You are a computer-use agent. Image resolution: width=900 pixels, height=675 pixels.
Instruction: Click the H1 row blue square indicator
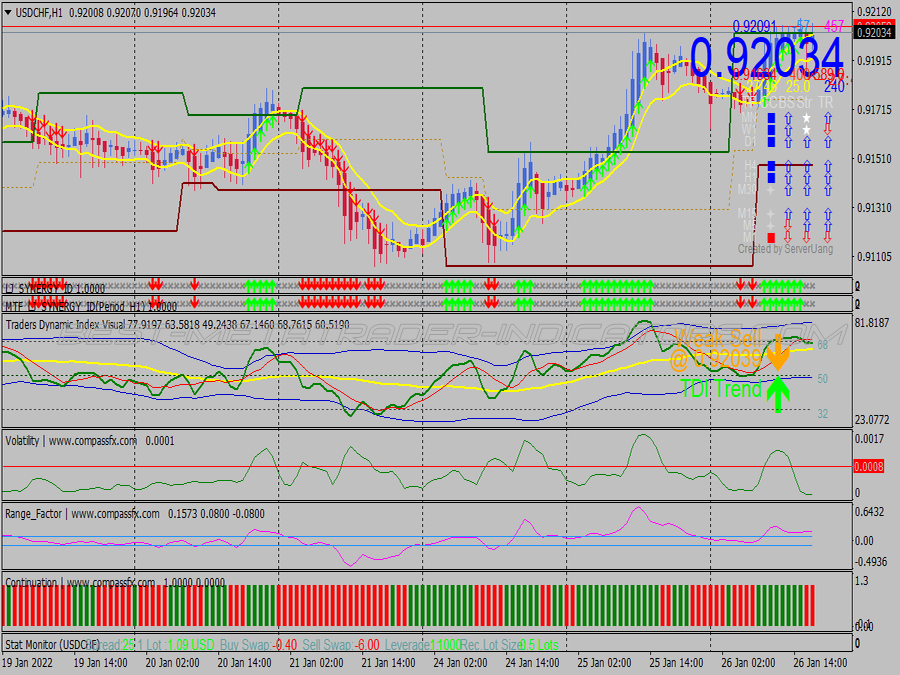pyautogui.click(x=771, y=177)
